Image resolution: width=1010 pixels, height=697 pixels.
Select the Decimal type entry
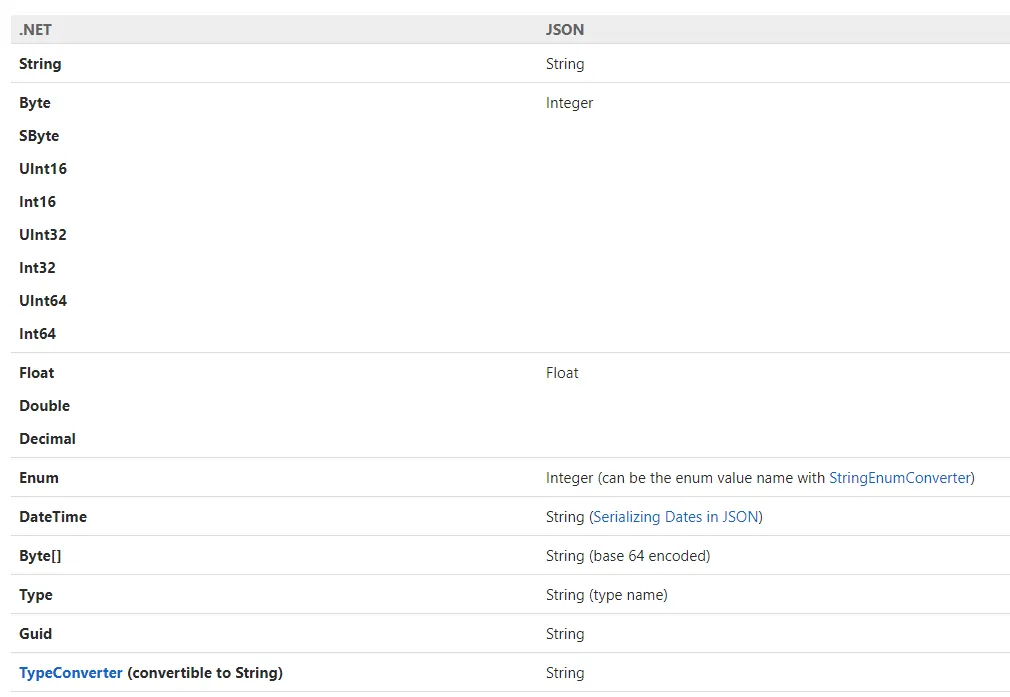click(48, 439)
